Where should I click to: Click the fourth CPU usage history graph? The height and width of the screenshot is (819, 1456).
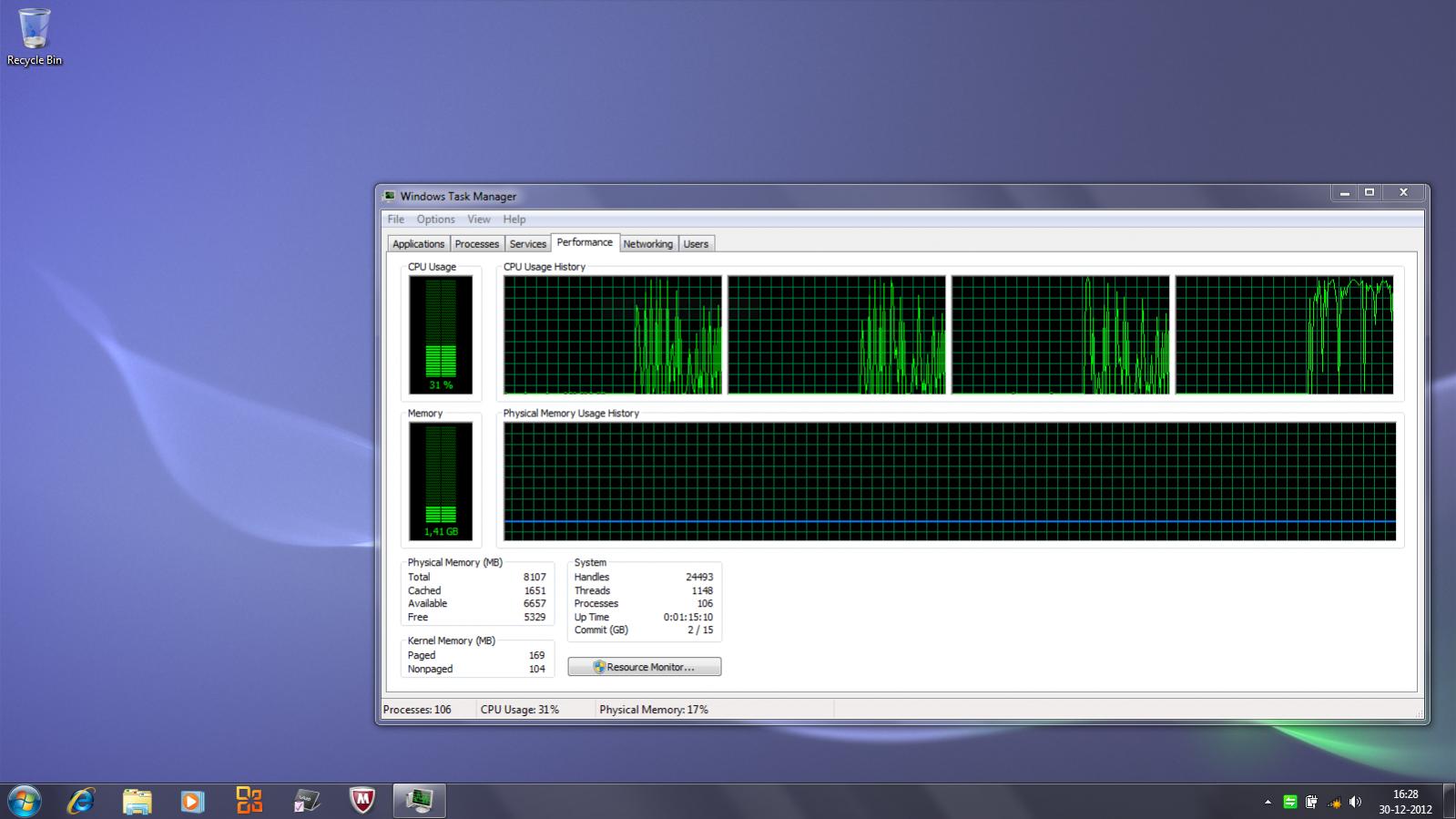click(1285, 335)
